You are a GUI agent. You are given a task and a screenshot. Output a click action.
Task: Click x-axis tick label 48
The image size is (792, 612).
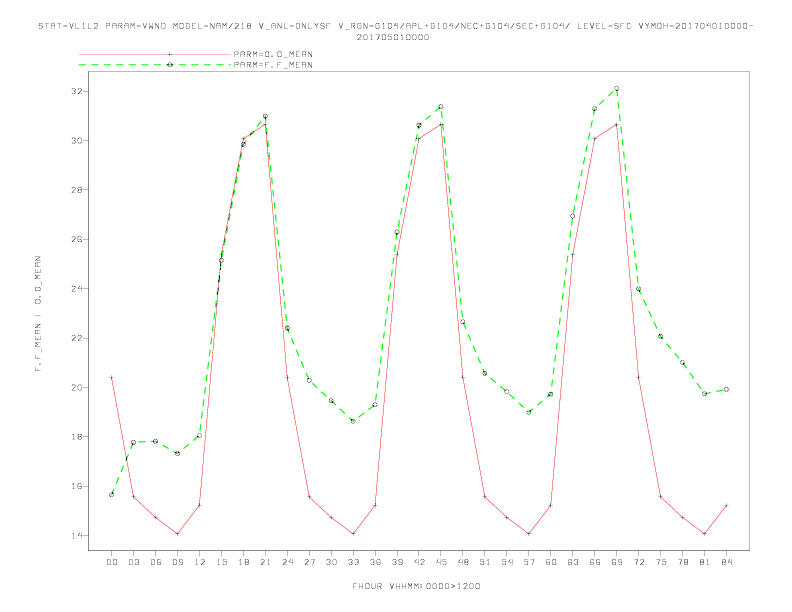pyautogui.click(x=463, y=562)
